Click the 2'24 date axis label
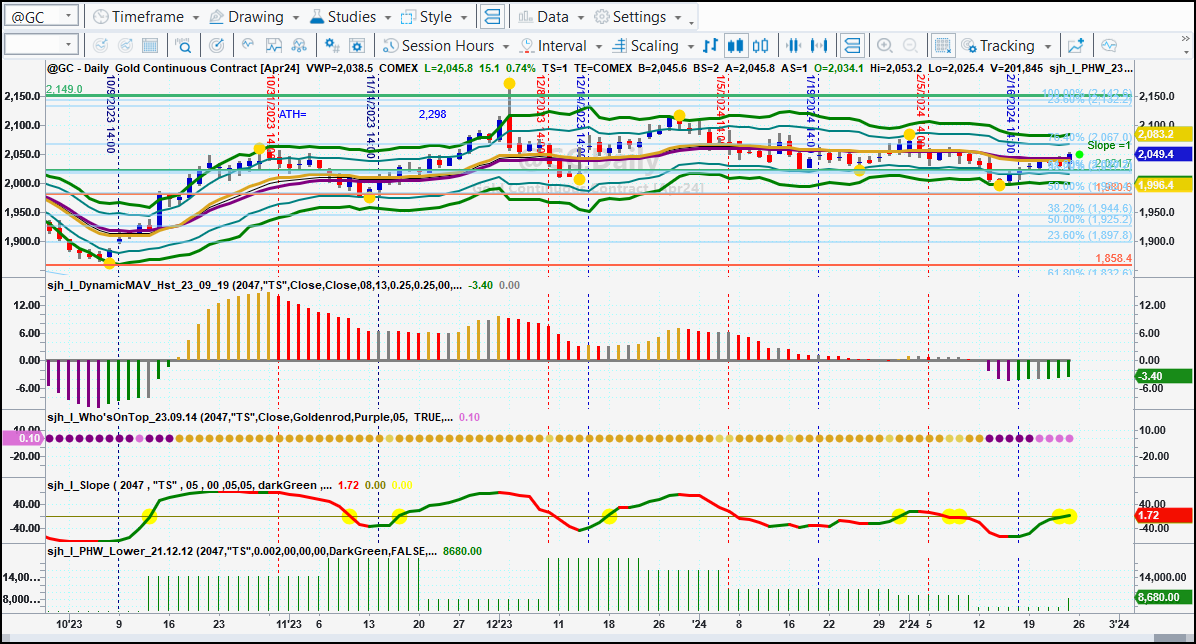 [x=909, y=624]
